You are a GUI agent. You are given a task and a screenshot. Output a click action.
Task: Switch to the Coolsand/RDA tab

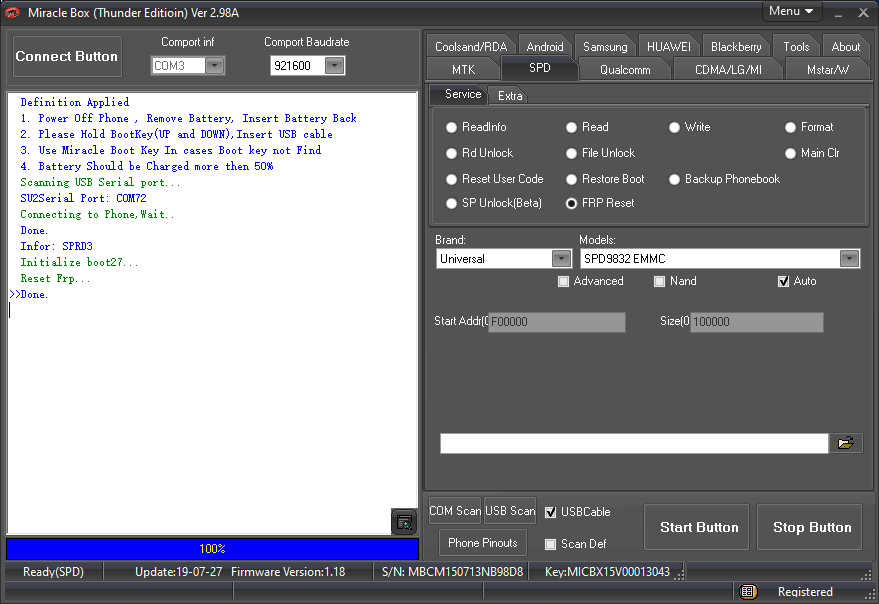[471, 47]
